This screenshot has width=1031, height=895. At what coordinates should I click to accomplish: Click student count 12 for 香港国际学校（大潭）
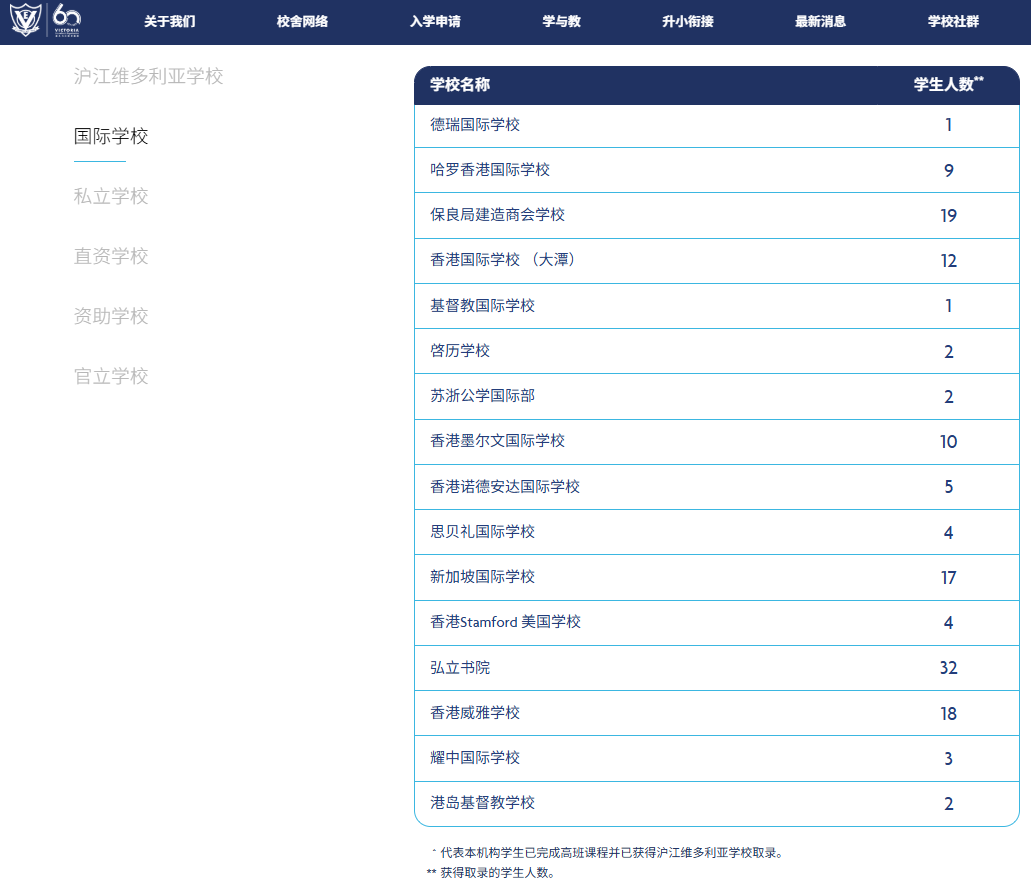coord(948,261)
